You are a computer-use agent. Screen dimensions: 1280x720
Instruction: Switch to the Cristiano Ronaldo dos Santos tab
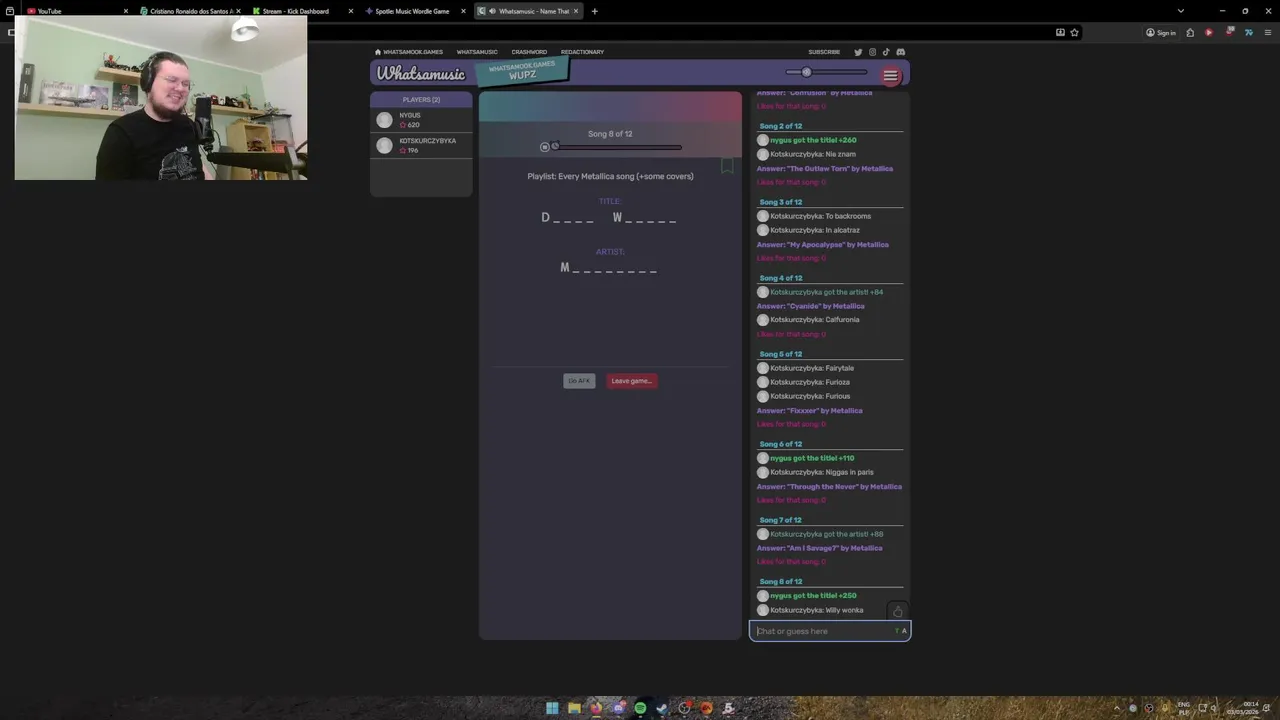(x=188, y=11)
